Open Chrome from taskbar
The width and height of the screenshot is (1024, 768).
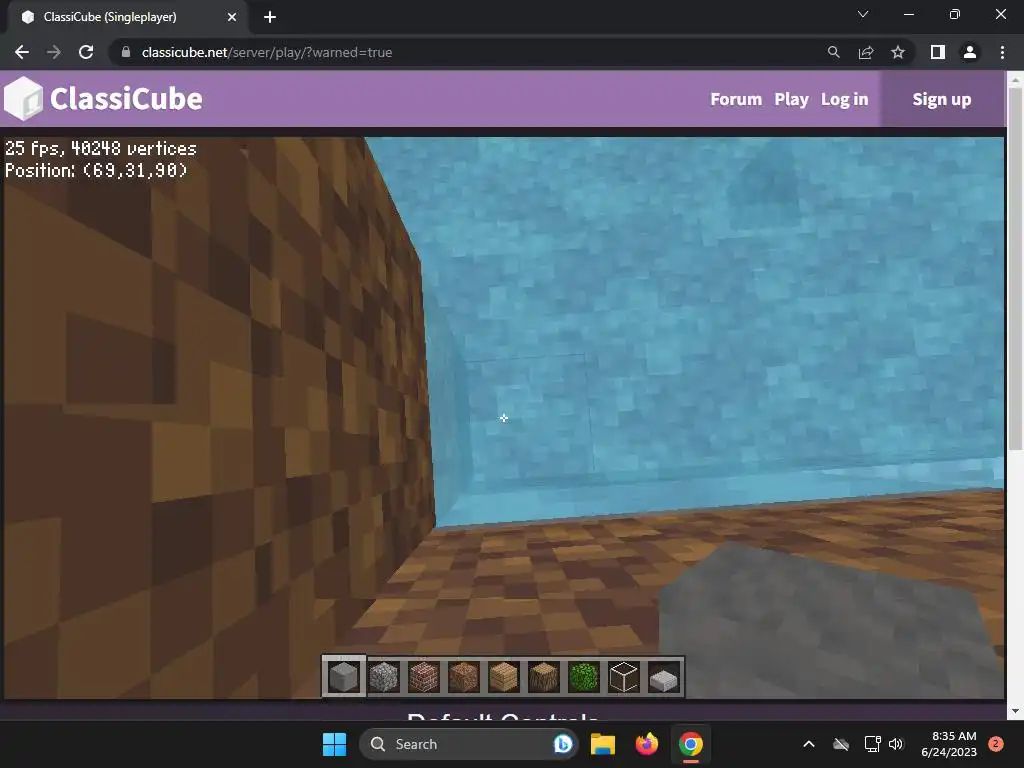690,744
